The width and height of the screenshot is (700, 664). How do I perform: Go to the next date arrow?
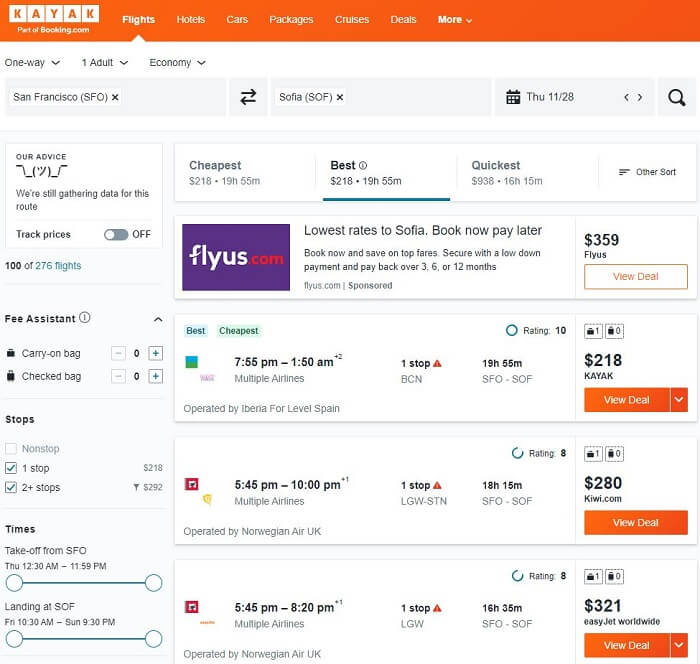pos(640,97)
